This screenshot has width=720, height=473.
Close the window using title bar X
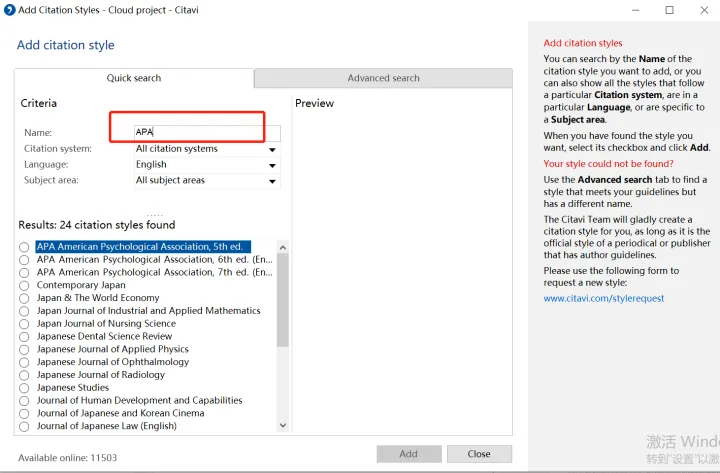coord(704,10)
